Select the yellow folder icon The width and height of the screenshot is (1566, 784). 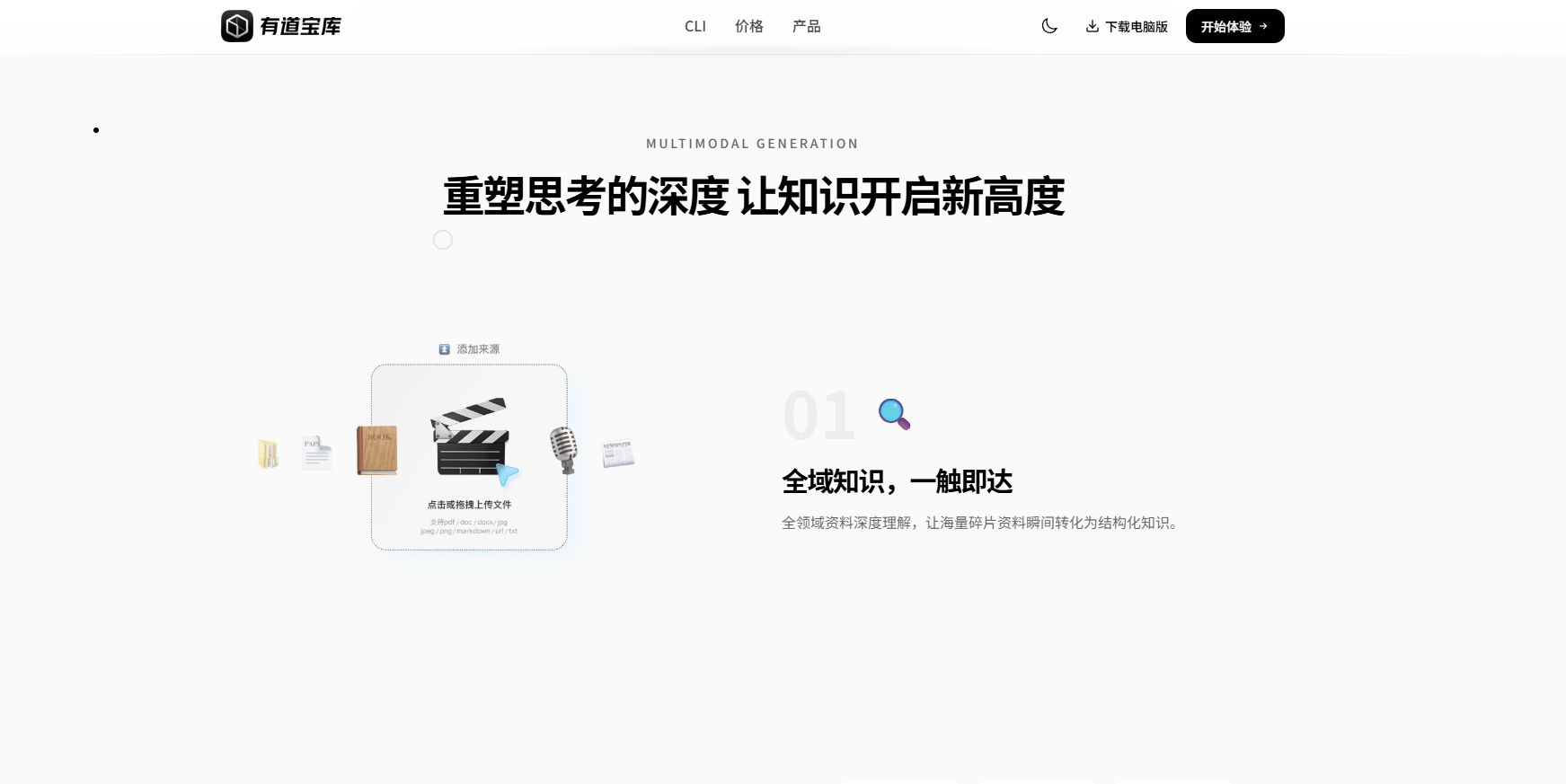[x=268, y=454]
